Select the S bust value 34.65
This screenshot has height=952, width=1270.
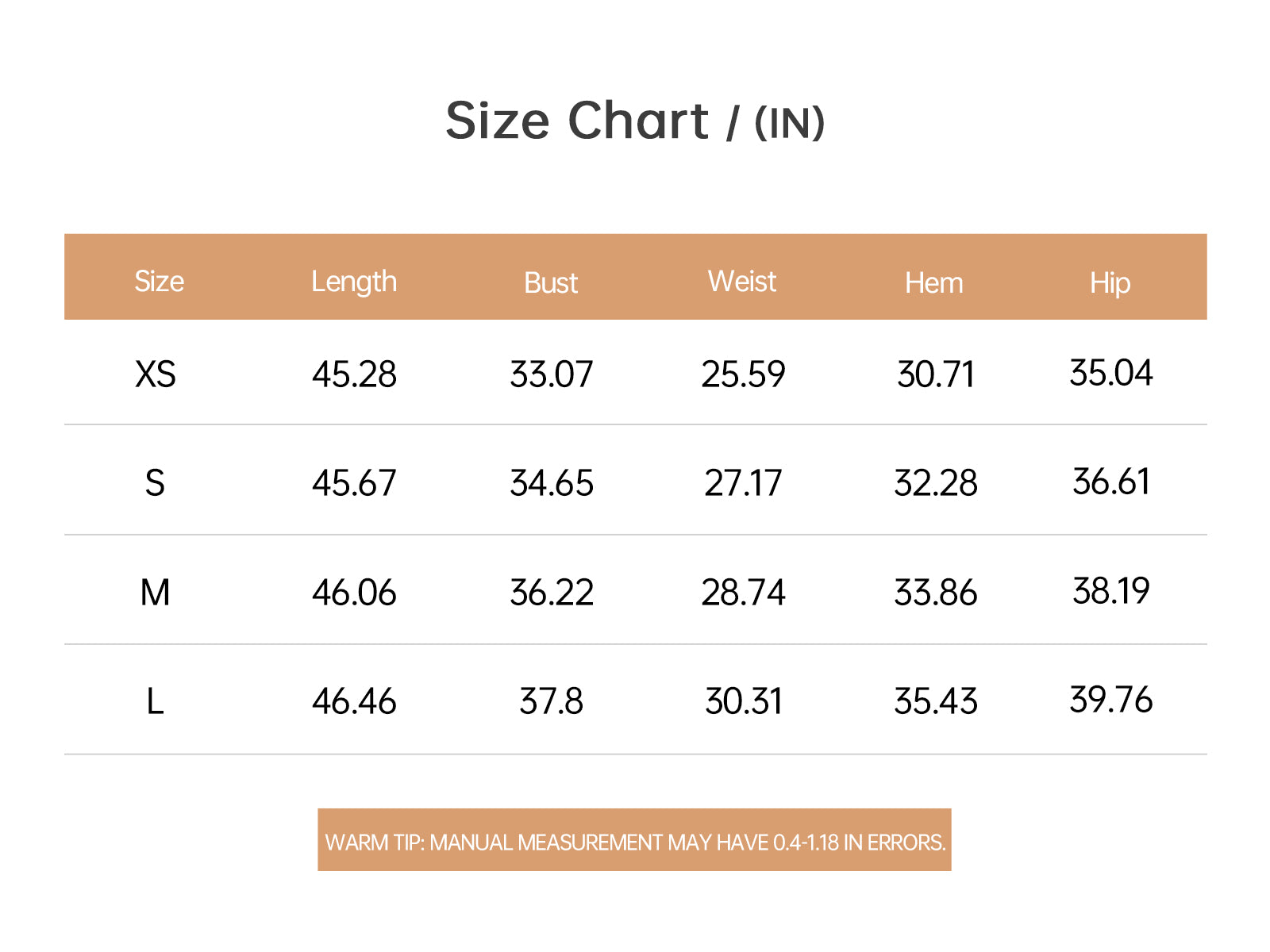(552, 483)
